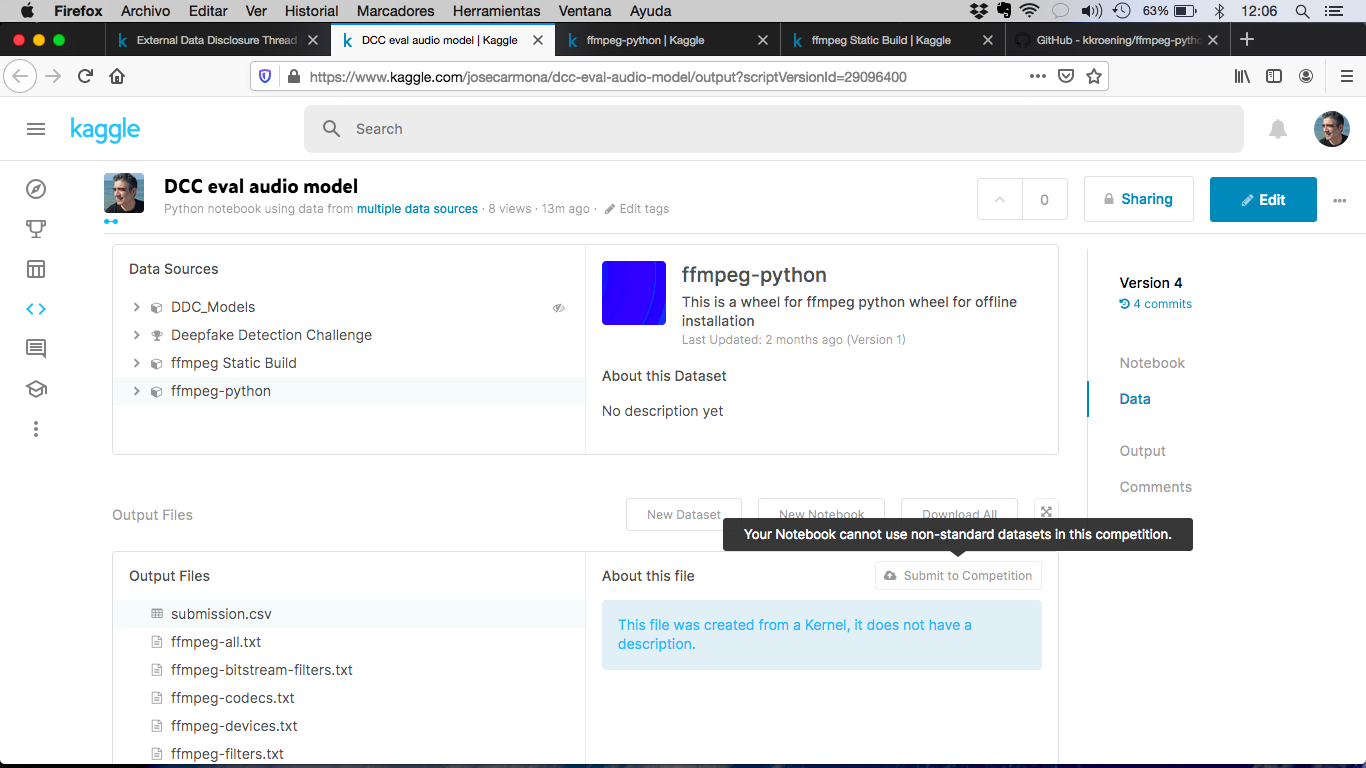
Task: Open the Wi-Fi status menu
Action: [x=1030, y=11]
